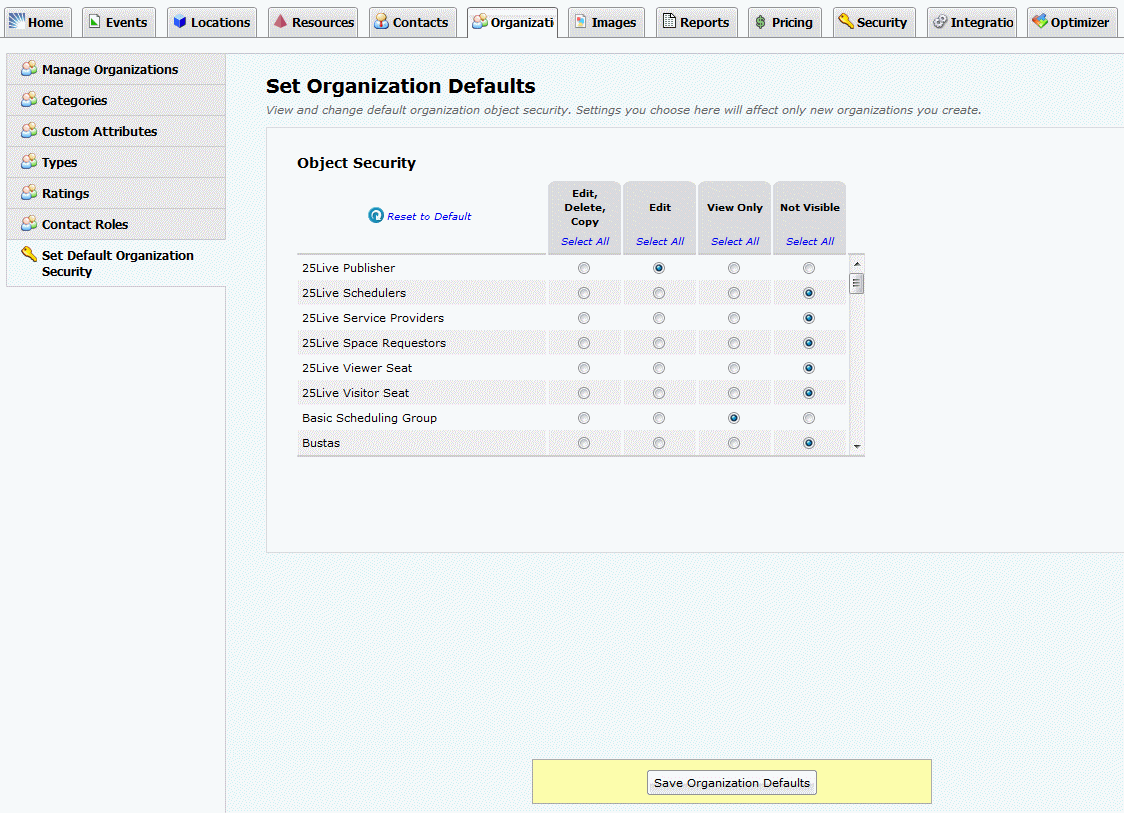Open Custom Attributes in sidebar
The image size is (1124, 813).
(x=116, y=131)
